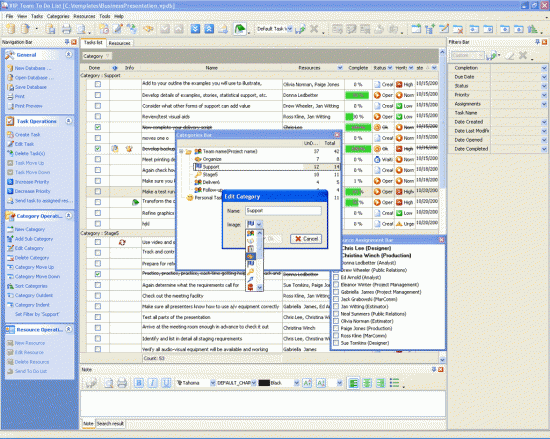Open the Help menu

click(119, 16)
